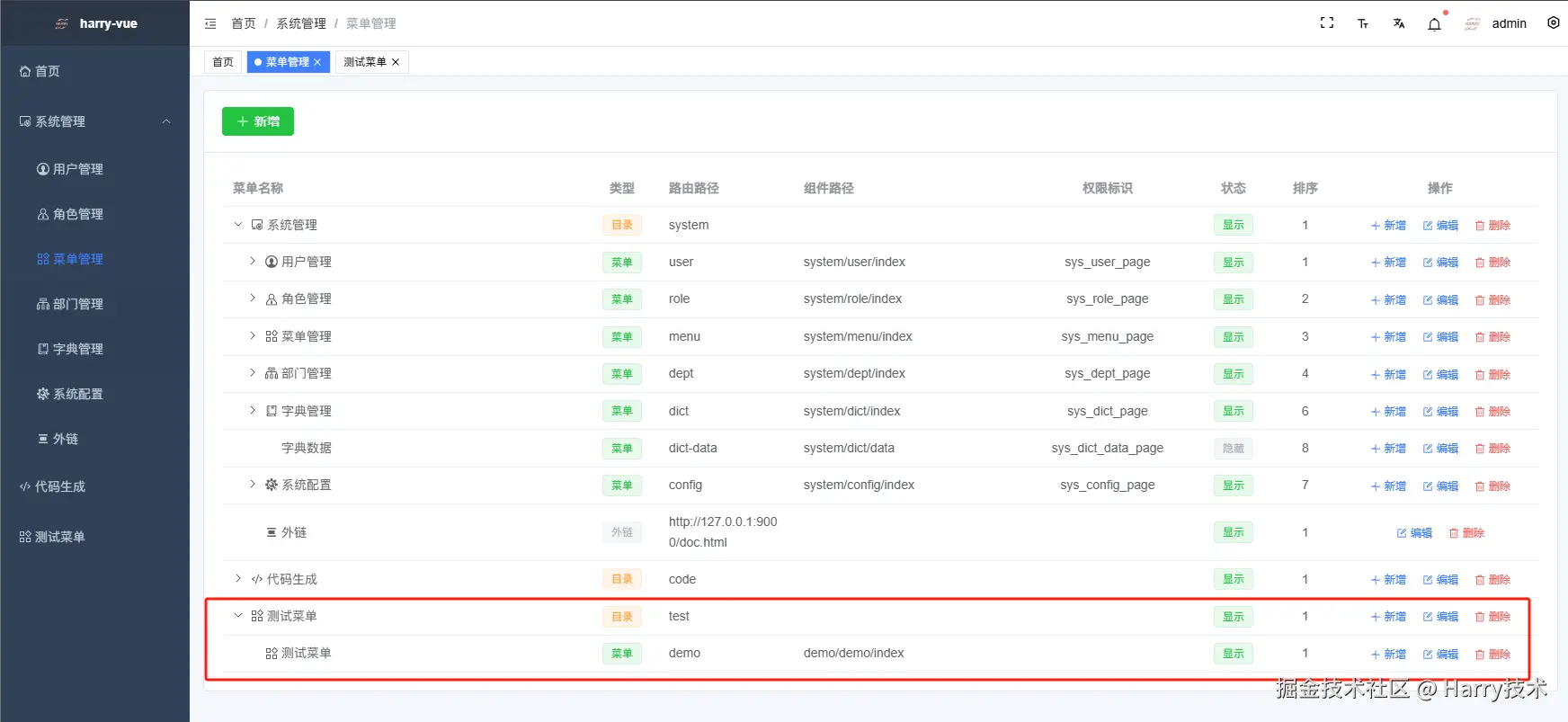
Task: Expand the 菜单管理 table row
Action: tap(253, 336)
